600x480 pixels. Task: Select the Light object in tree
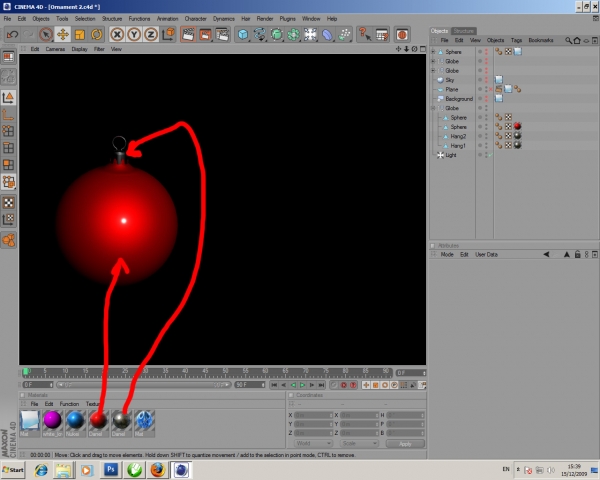pyautogui.click(x=451, y=155)
